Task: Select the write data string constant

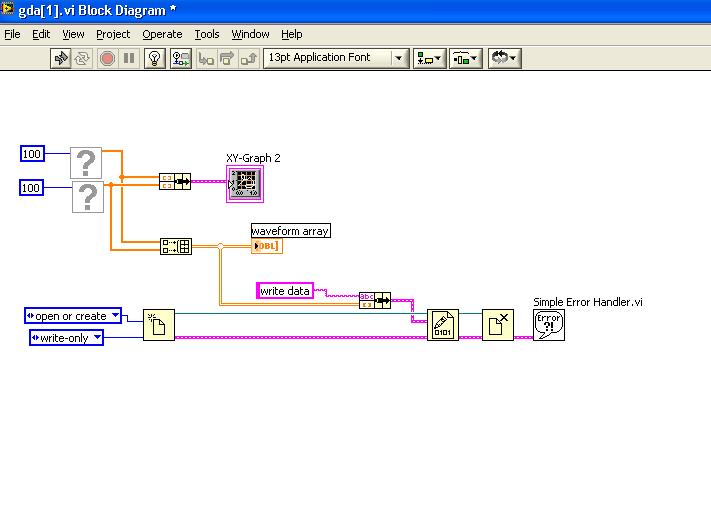Action: [285, 291]
